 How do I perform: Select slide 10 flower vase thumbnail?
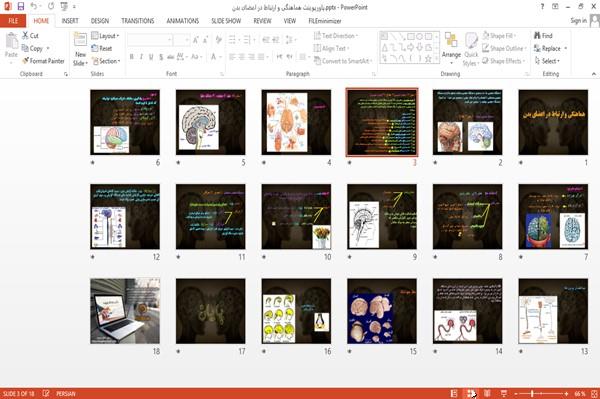pyautogui.click(x=296, y=217)
